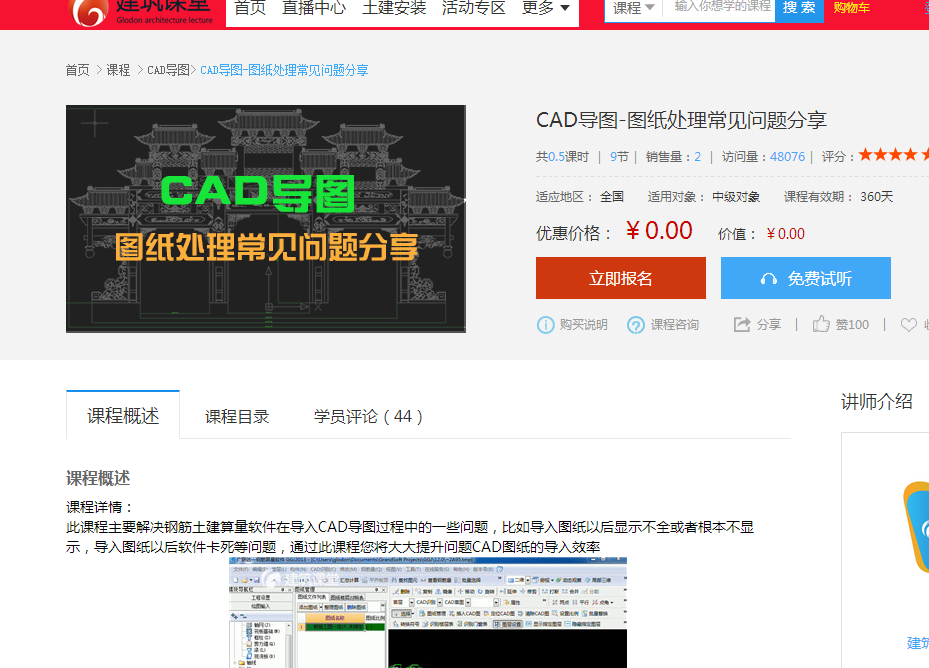
Task: Click the course title CAD导图-图纸处理常见问题分享
Action: pos(681,120)
